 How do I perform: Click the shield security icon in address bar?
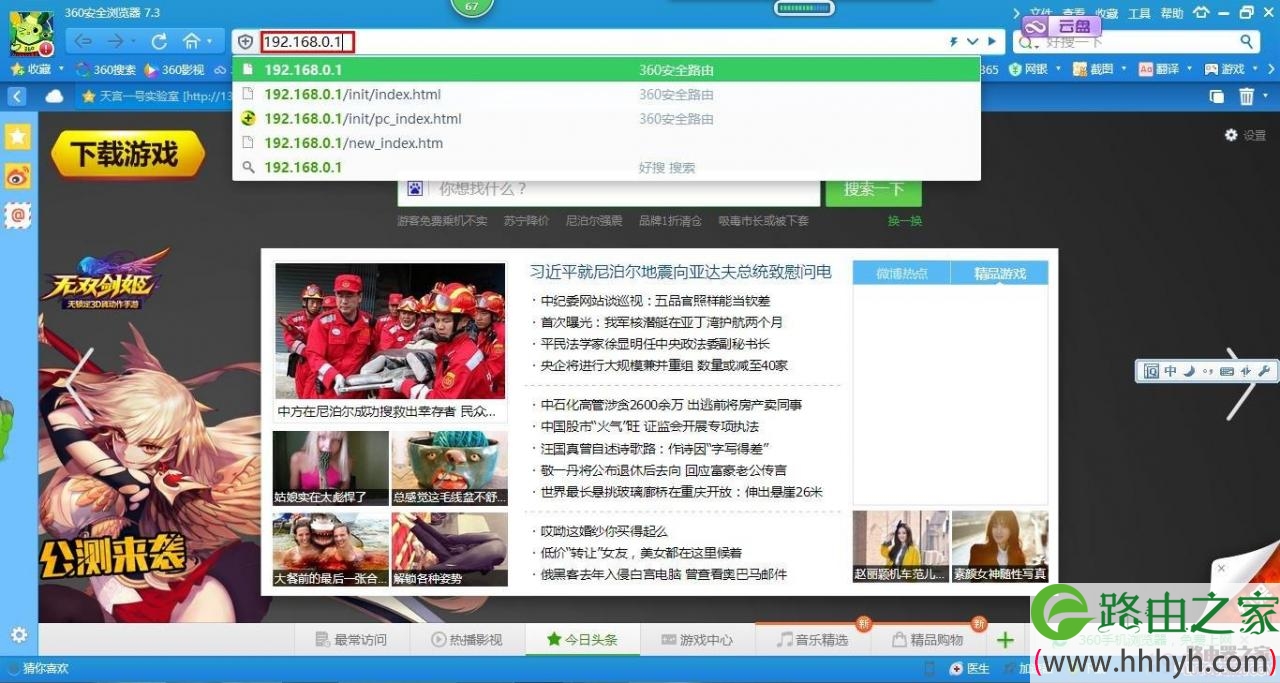(245, 42)
